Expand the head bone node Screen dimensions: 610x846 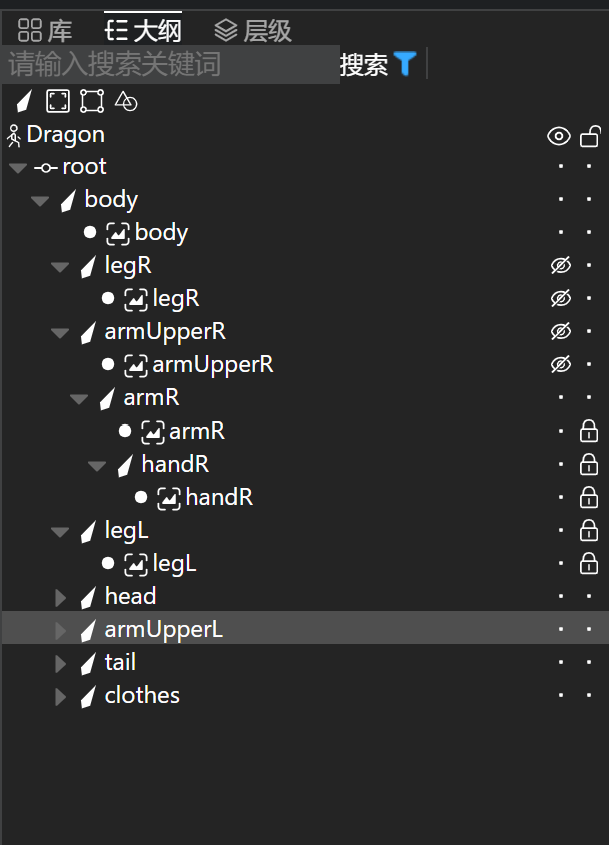point(60,598)
